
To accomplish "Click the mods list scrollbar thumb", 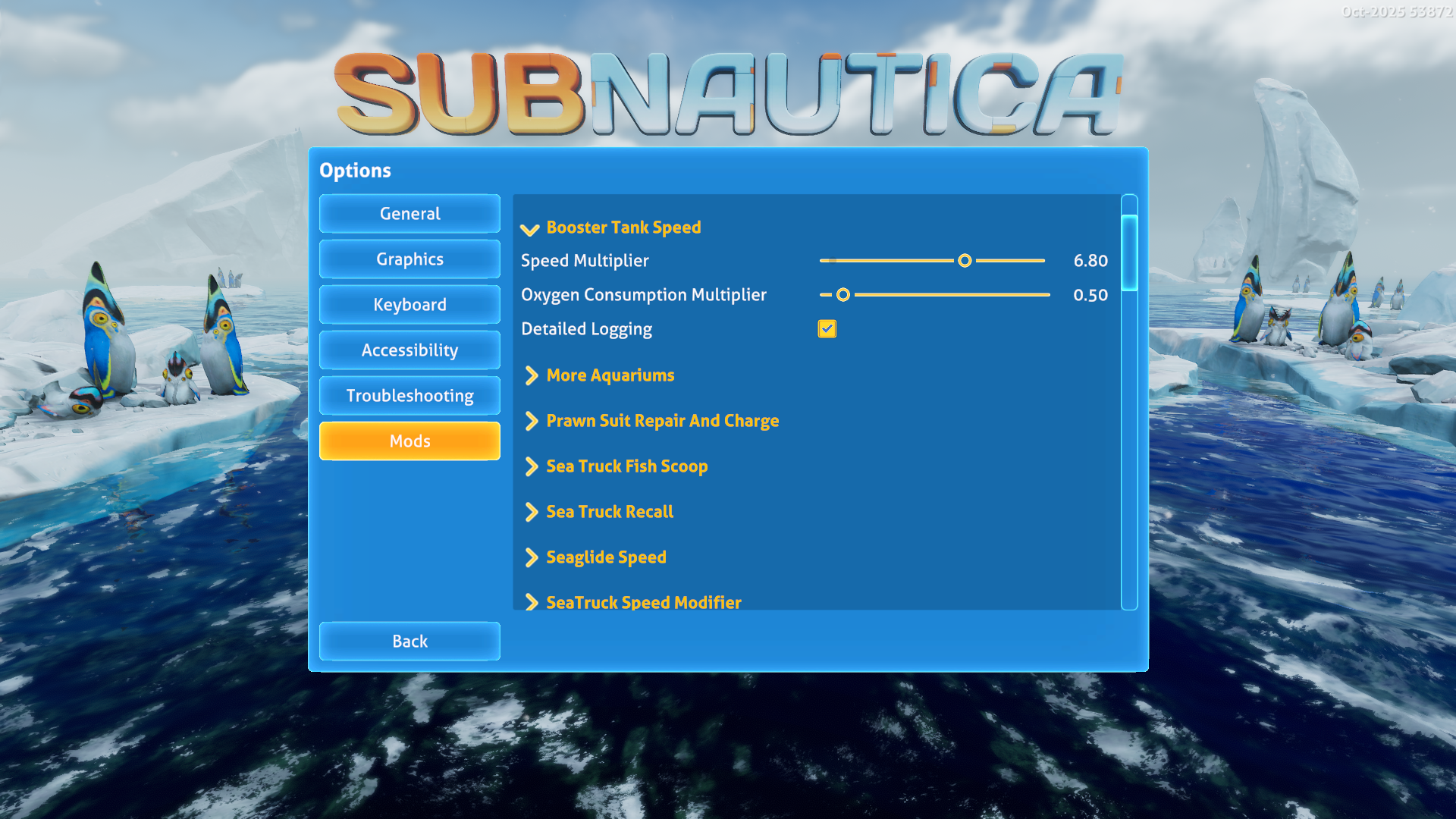I will (1129, 253).
